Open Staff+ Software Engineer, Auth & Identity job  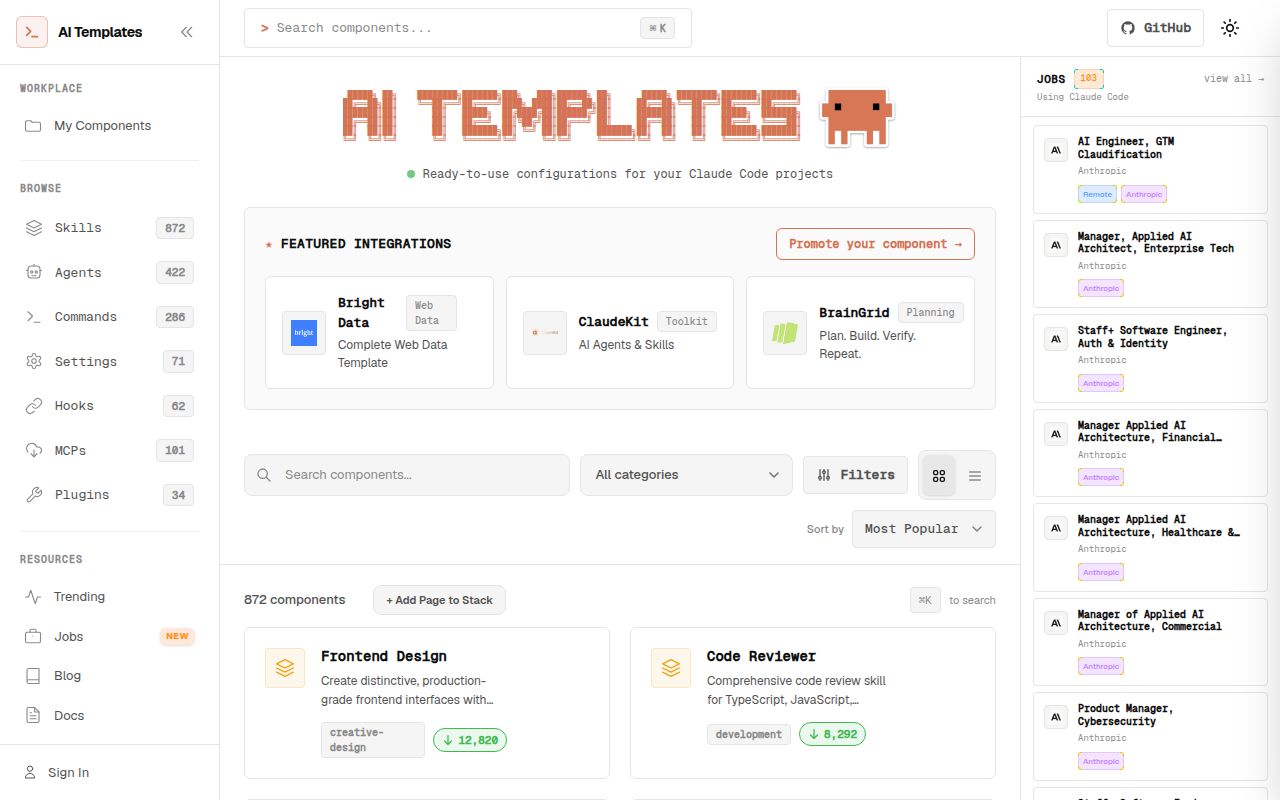coord(1150,358)
